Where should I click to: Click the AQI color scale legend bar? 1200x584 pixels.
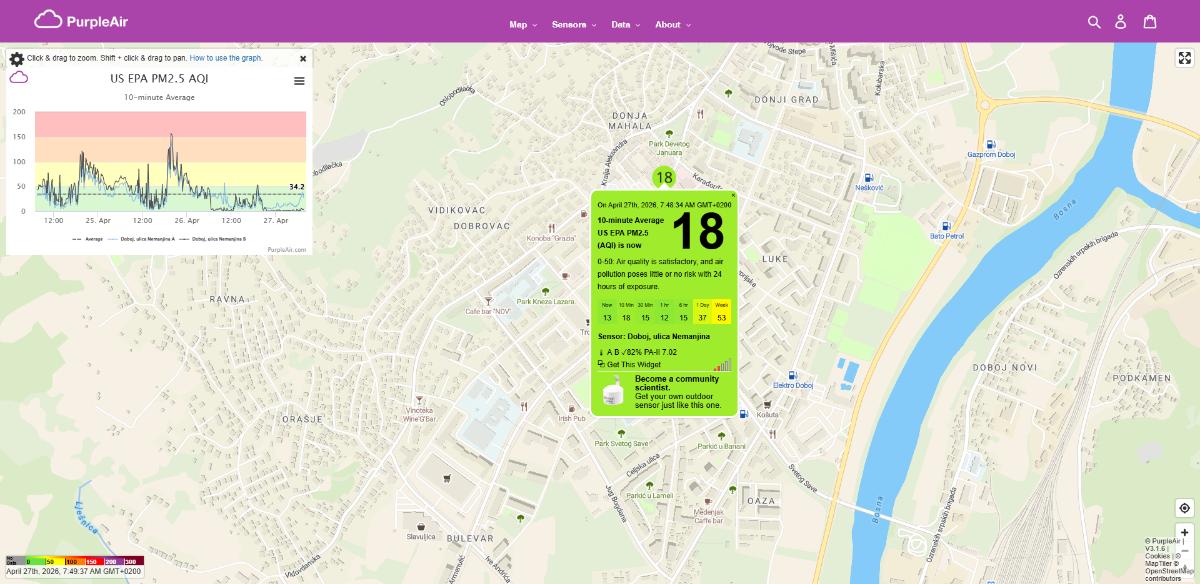point(75,561)
